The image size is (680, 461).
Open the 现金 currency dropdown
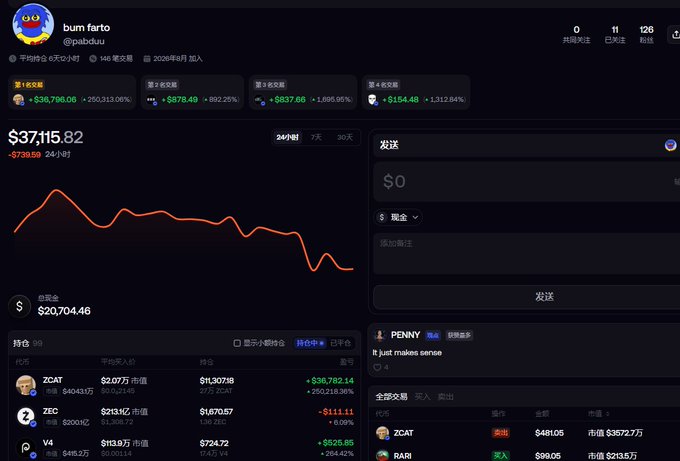pyautogui.click(x=399, y=217)
